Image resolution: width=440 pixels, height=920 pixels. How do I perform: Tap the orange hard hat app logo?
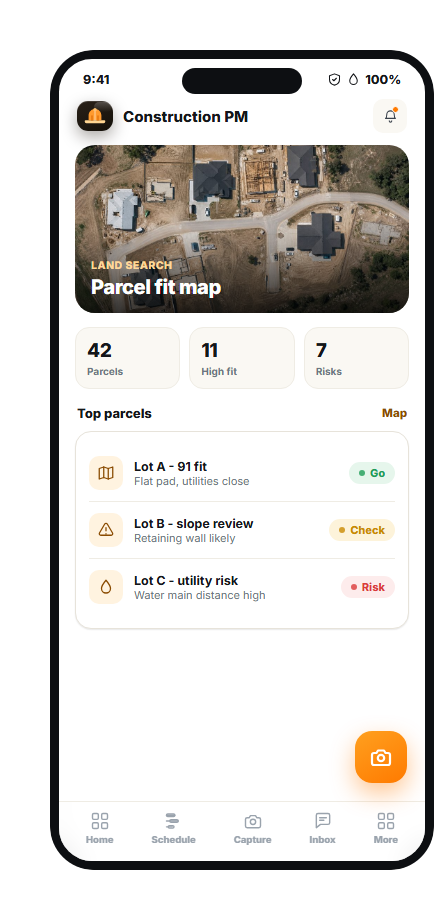[x=95, y=116]
